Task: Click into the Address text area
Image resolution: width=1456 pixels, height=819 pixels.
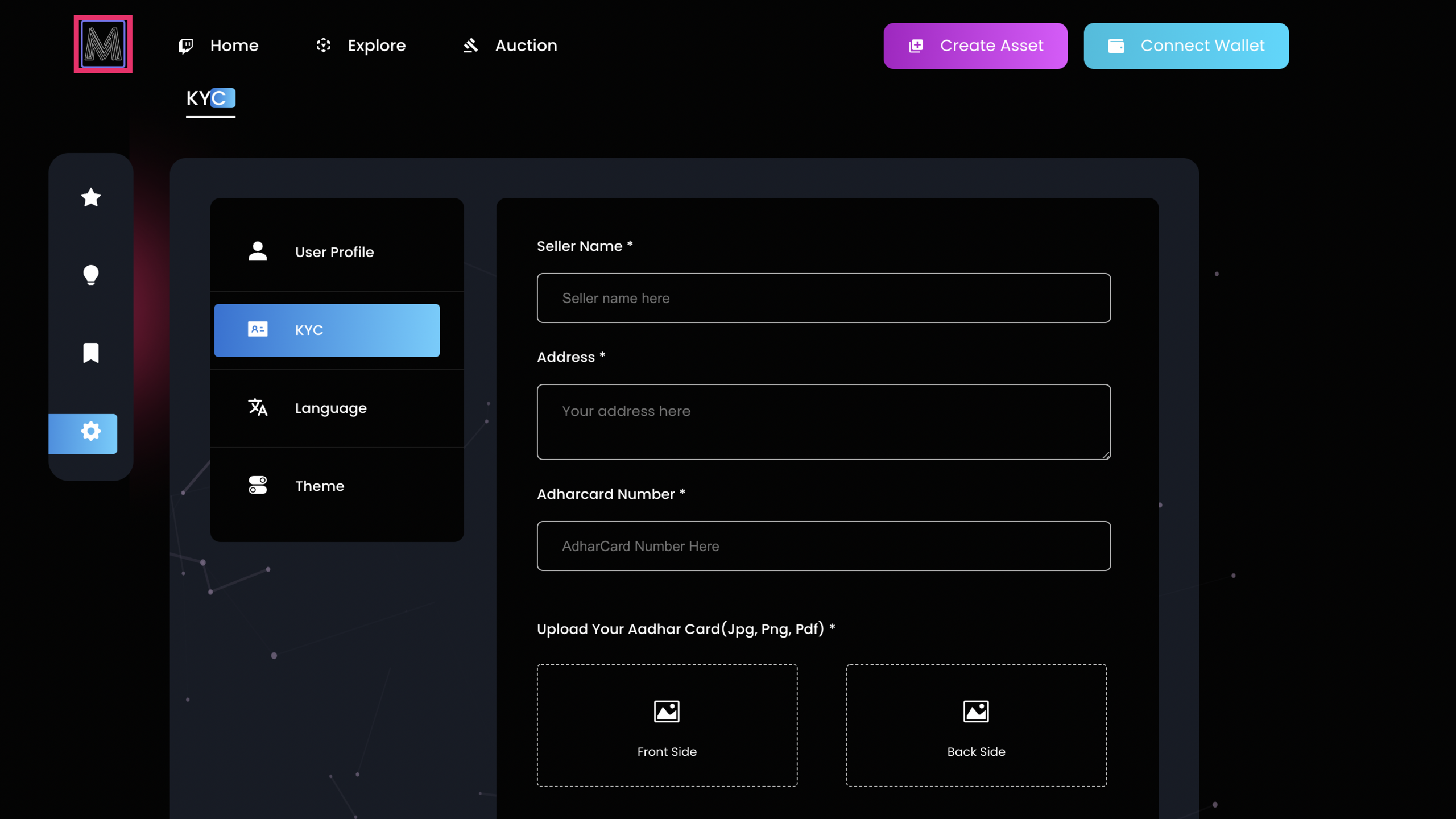Action: click(x=824, y=421)
